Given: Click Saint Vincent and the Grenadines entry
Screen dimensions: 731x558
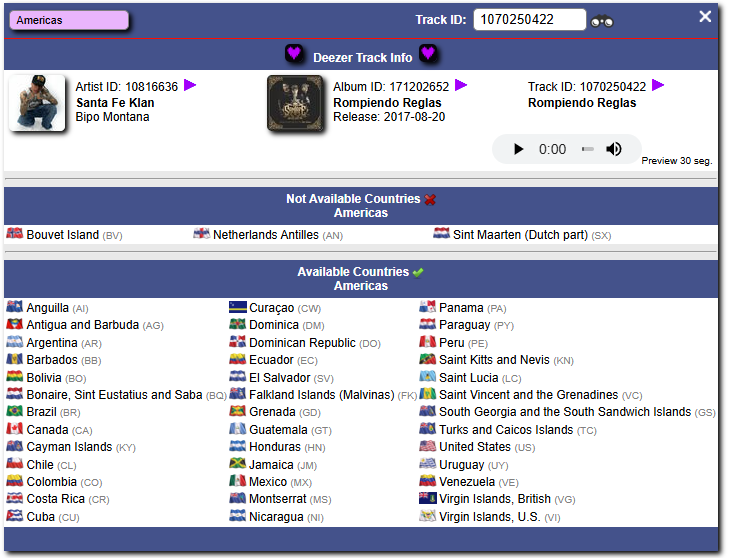Looking at the screenshot, I should (x=531, y=395).
